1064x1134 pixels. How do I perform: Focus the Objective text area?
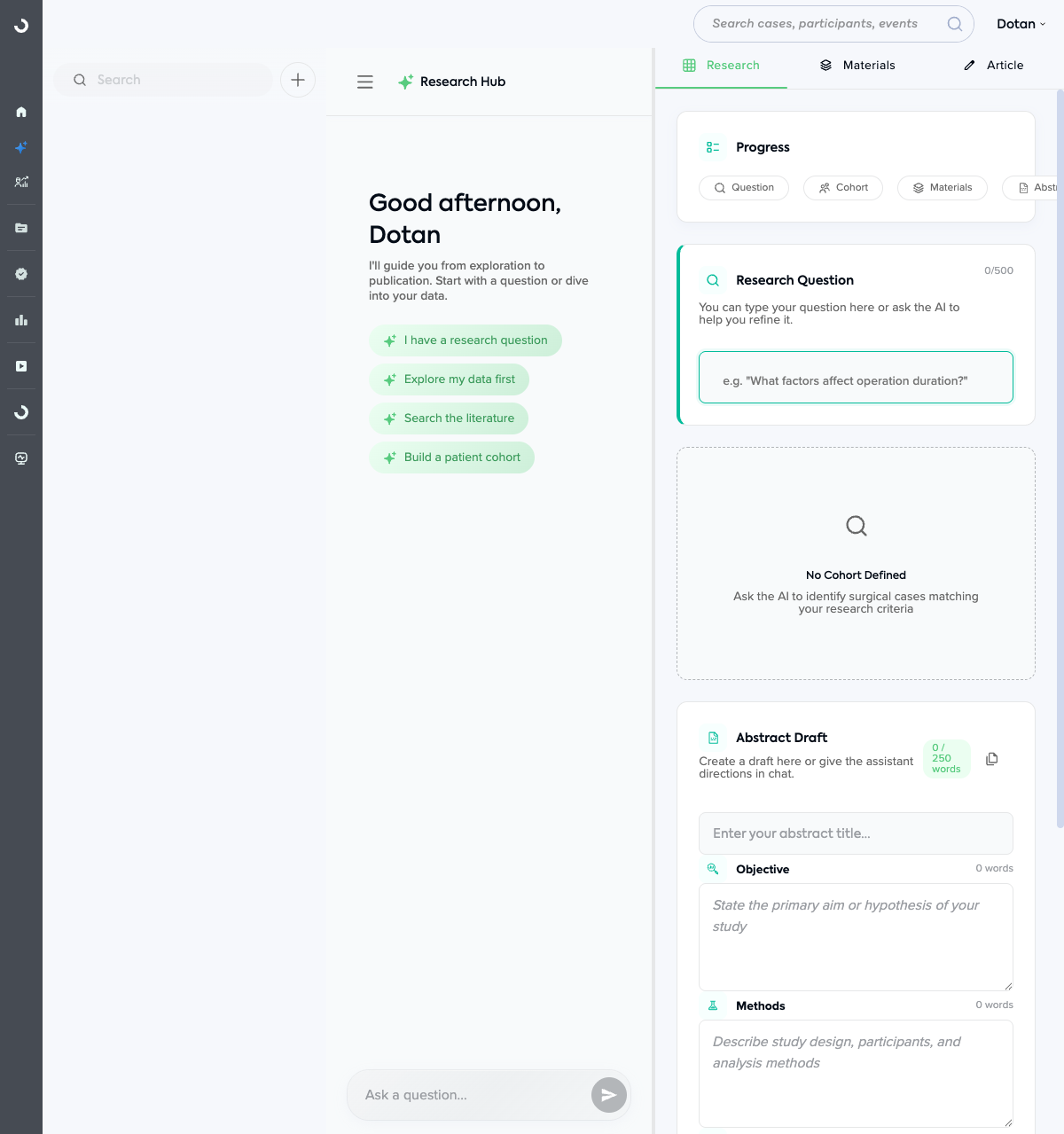[856, 937]
